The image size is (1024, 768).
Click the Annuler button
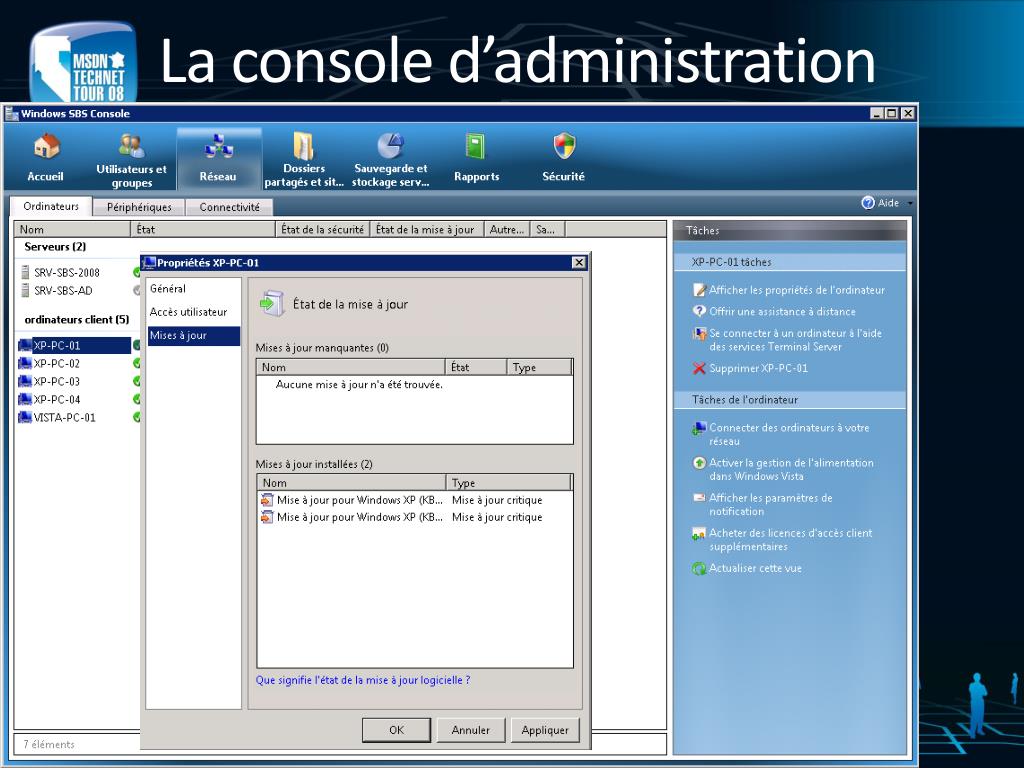pos(471,730)
